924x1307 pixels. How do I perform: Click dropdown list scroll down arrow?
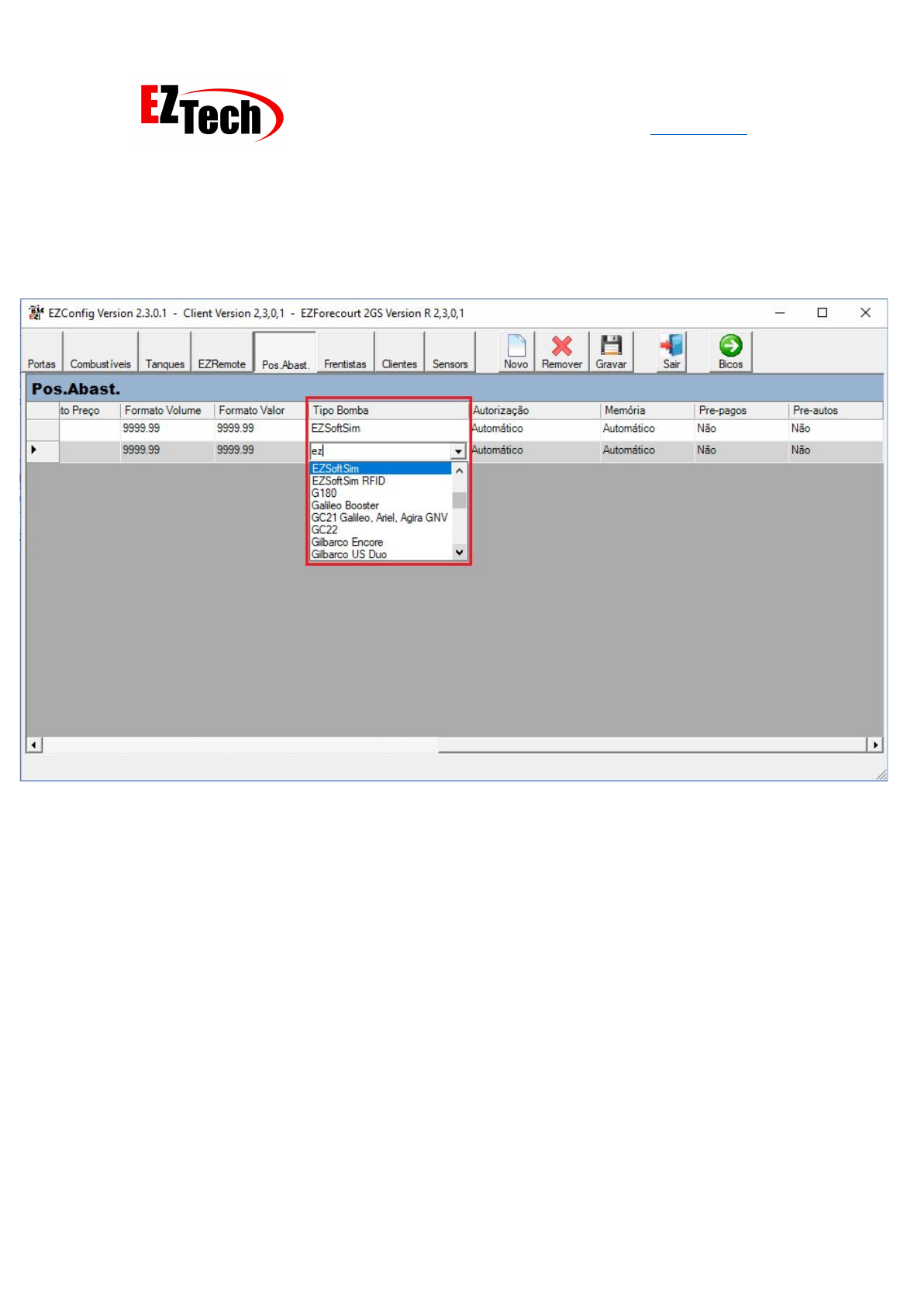click(459, 552)
